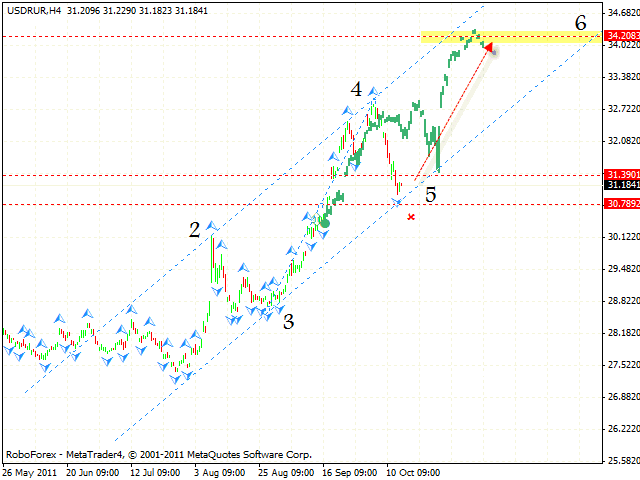Click the red arrowhead near the yellow zone

(x=488, y=45)
